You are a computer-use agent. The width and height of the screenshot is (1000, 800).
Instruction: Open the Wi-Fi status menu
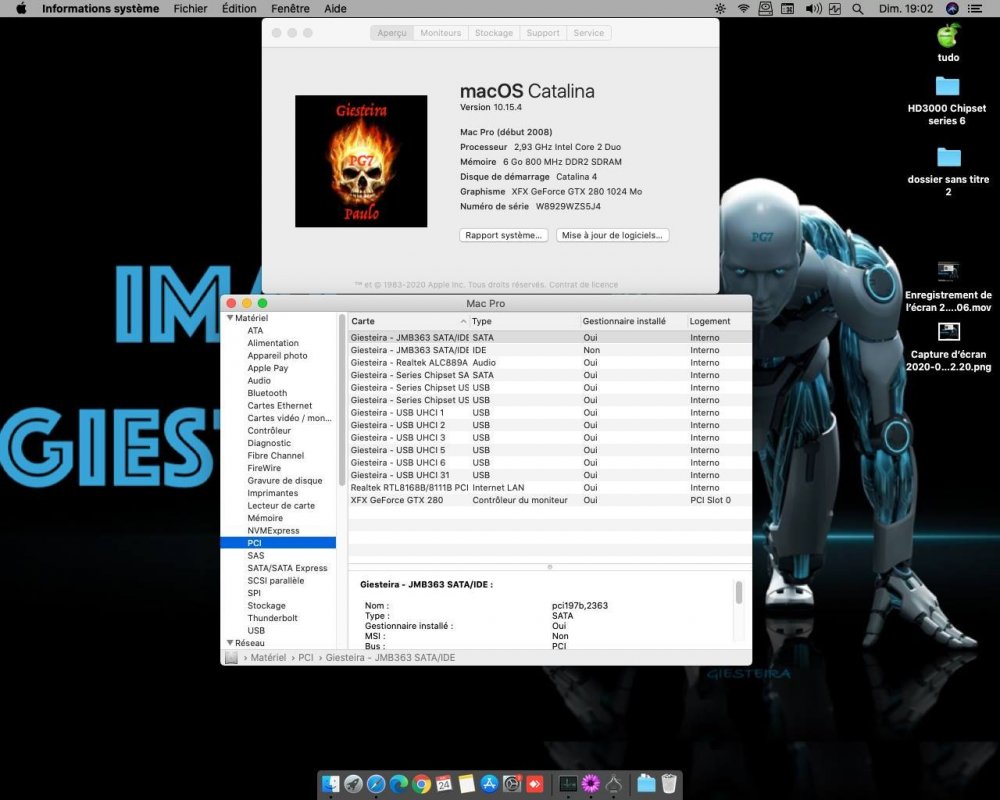coord(743,8)
